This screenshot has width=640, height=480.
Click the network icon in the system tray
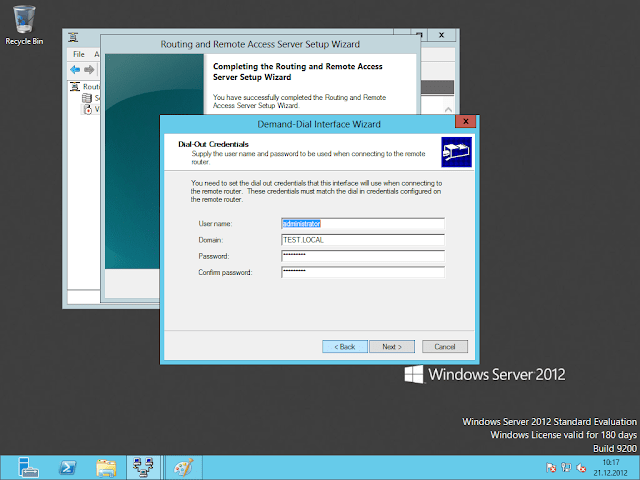click(566, 468)
